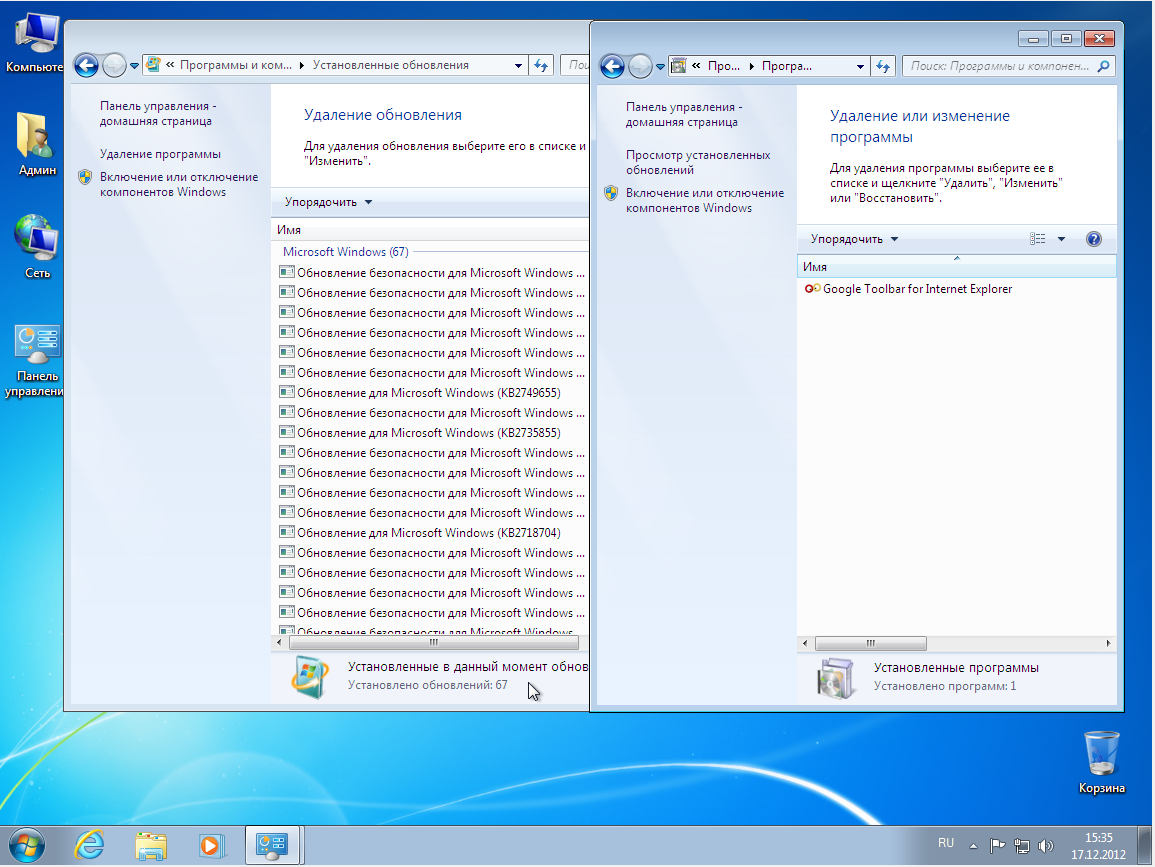Select 'Админ' user folder desktop icon

coord(37,144)
